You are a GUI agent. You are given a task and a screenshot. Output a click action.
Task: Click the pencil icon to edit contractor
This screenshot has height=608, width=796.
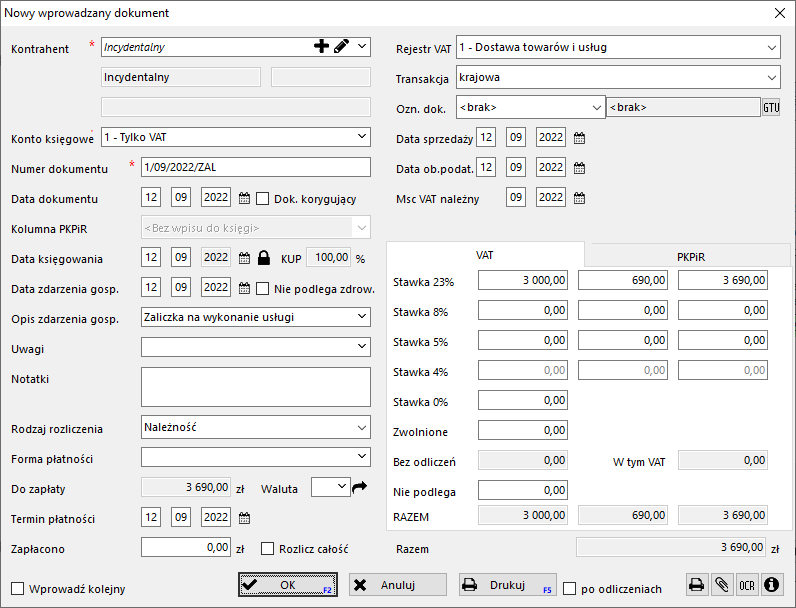point(341,46)
